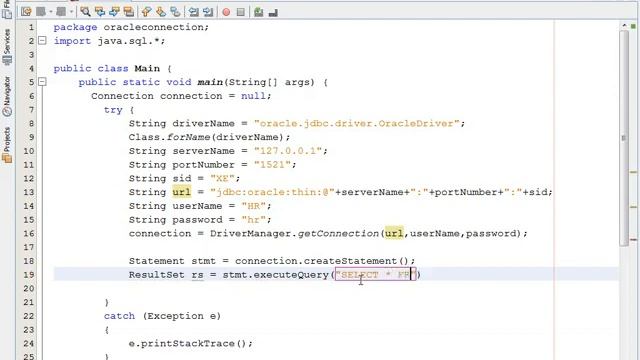Click the "XE" sid string
This screenshot has height=360, width=640.
point(222,178)
